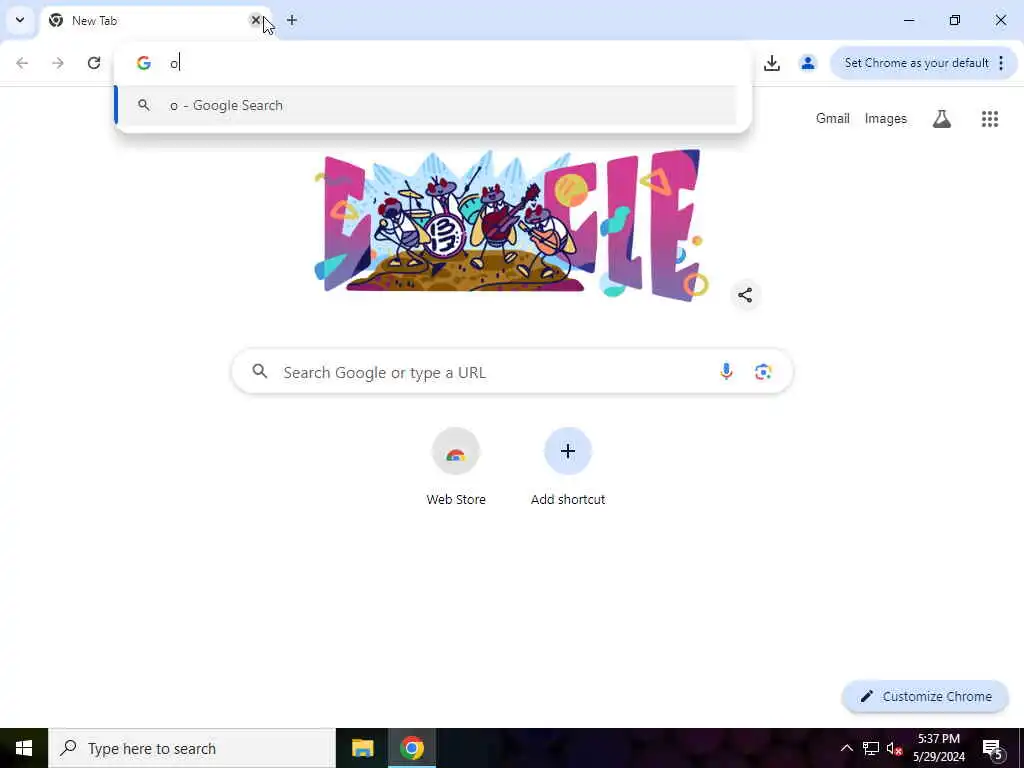Viewport: 1024px width, 768px height.
Task: Open the tab search dropdown arrow
Action: click(x=20, y=20)
